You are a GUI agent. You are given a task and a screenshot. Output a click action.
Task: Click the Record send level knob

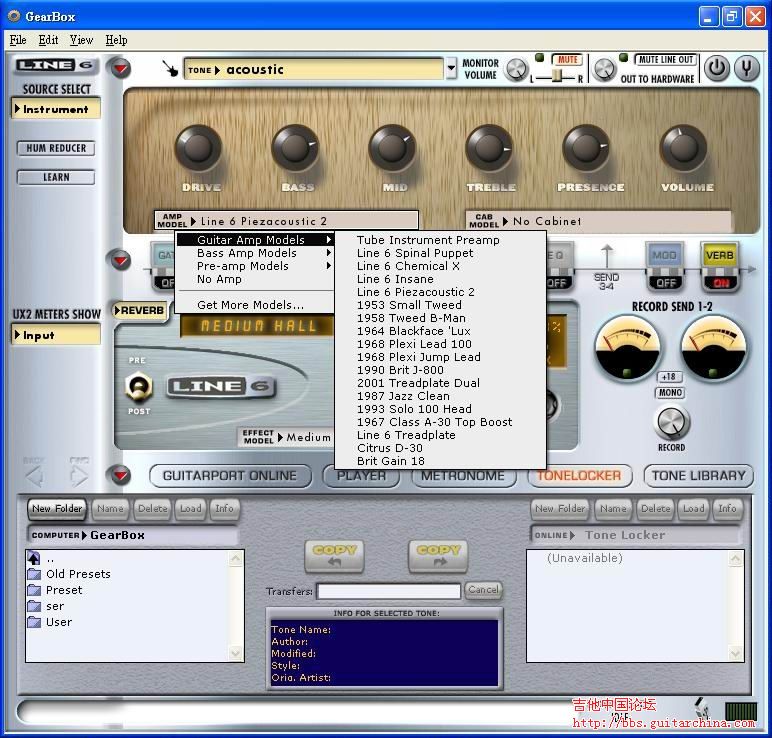pyautogui.click(x=671, y=423)
